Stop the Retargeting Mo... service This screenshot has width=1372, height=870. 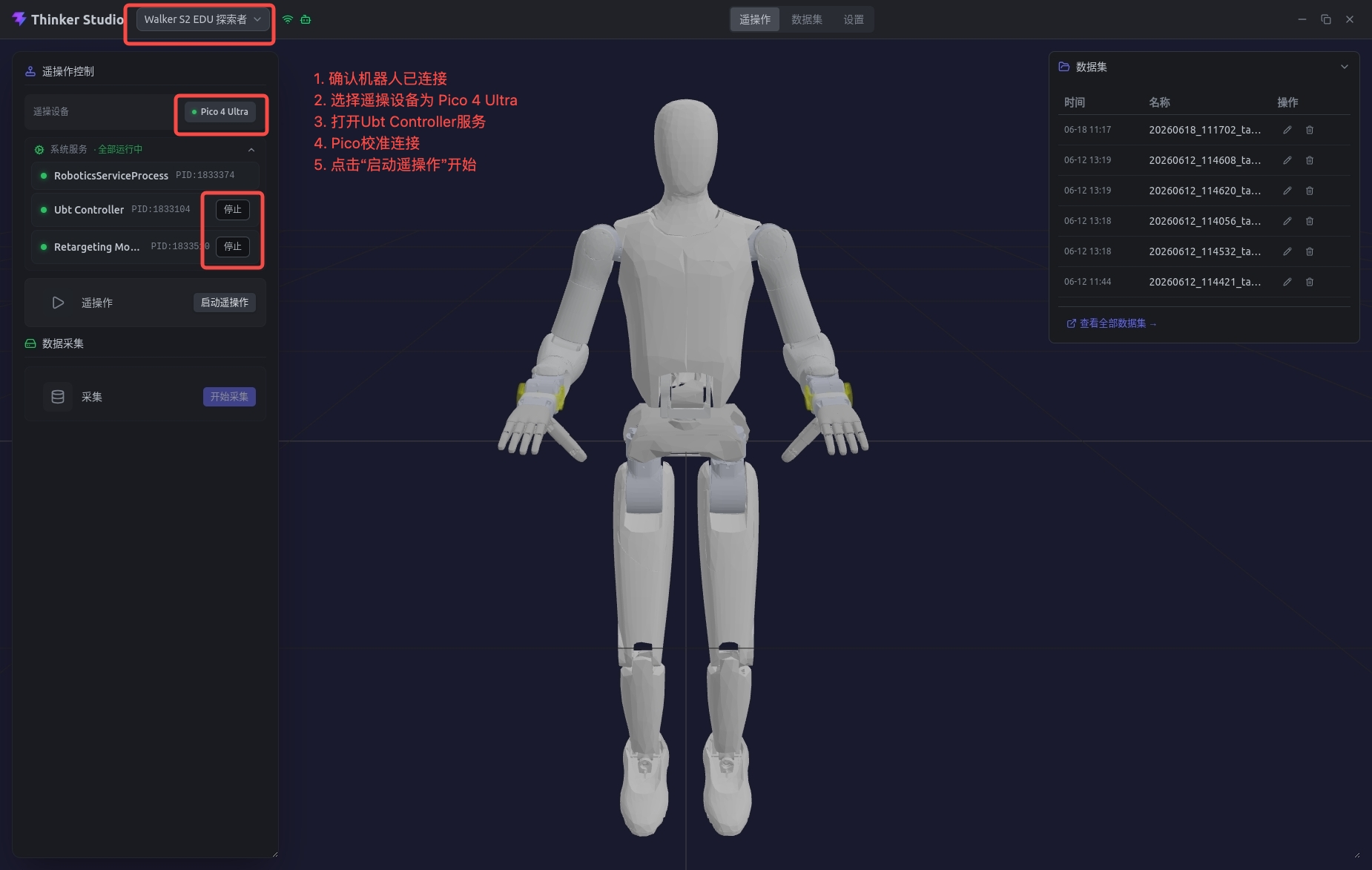coord(233,247)
